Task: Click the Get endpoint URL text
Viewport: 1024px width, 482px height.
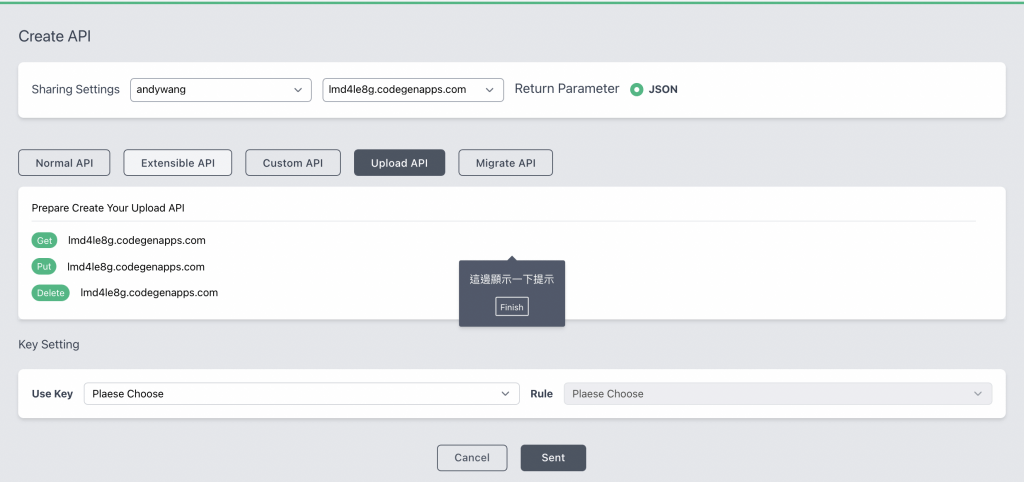Action: pos(136,241)
